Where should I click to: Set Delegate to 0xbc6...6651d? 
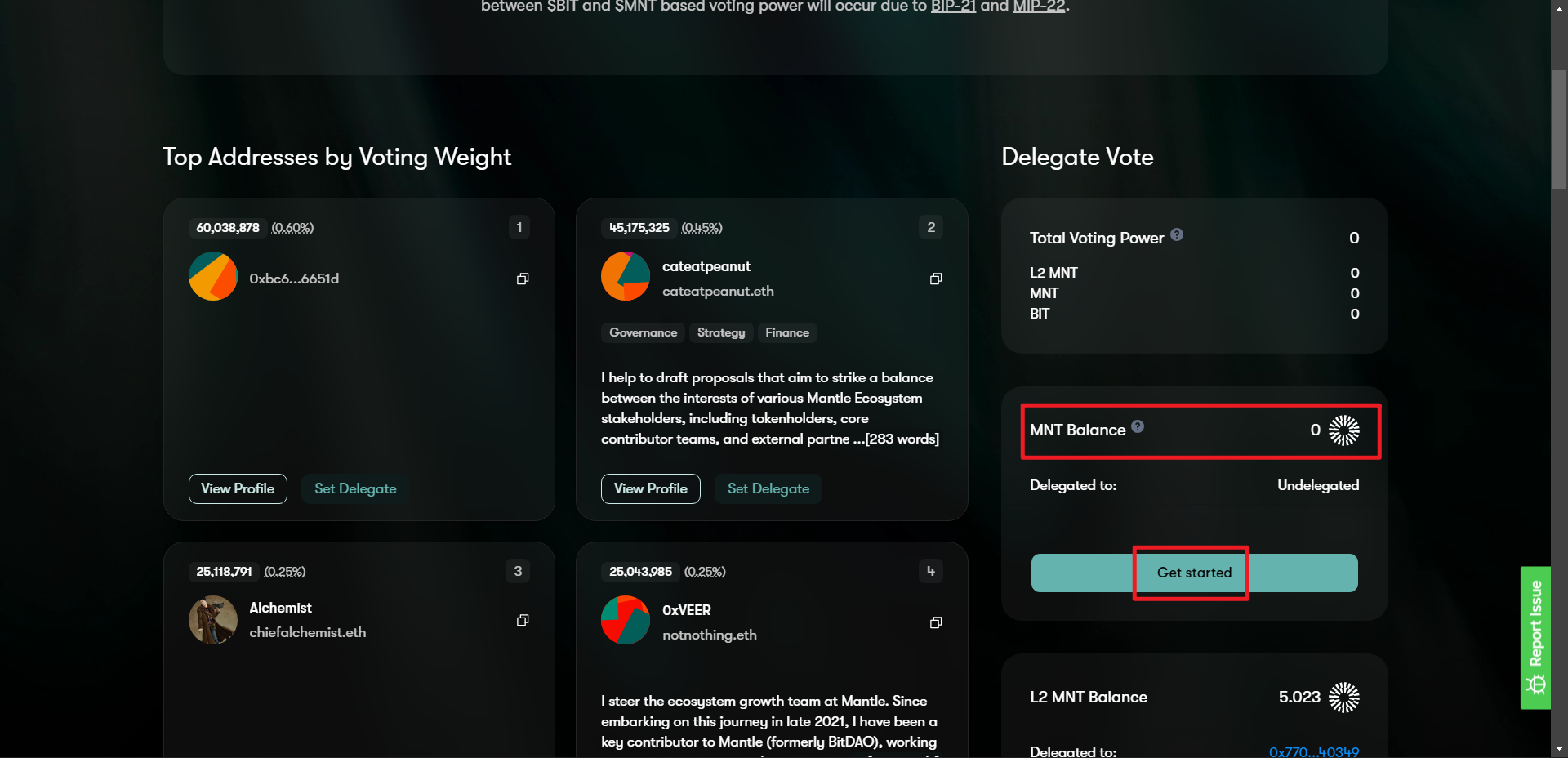(x=355, y=488)
